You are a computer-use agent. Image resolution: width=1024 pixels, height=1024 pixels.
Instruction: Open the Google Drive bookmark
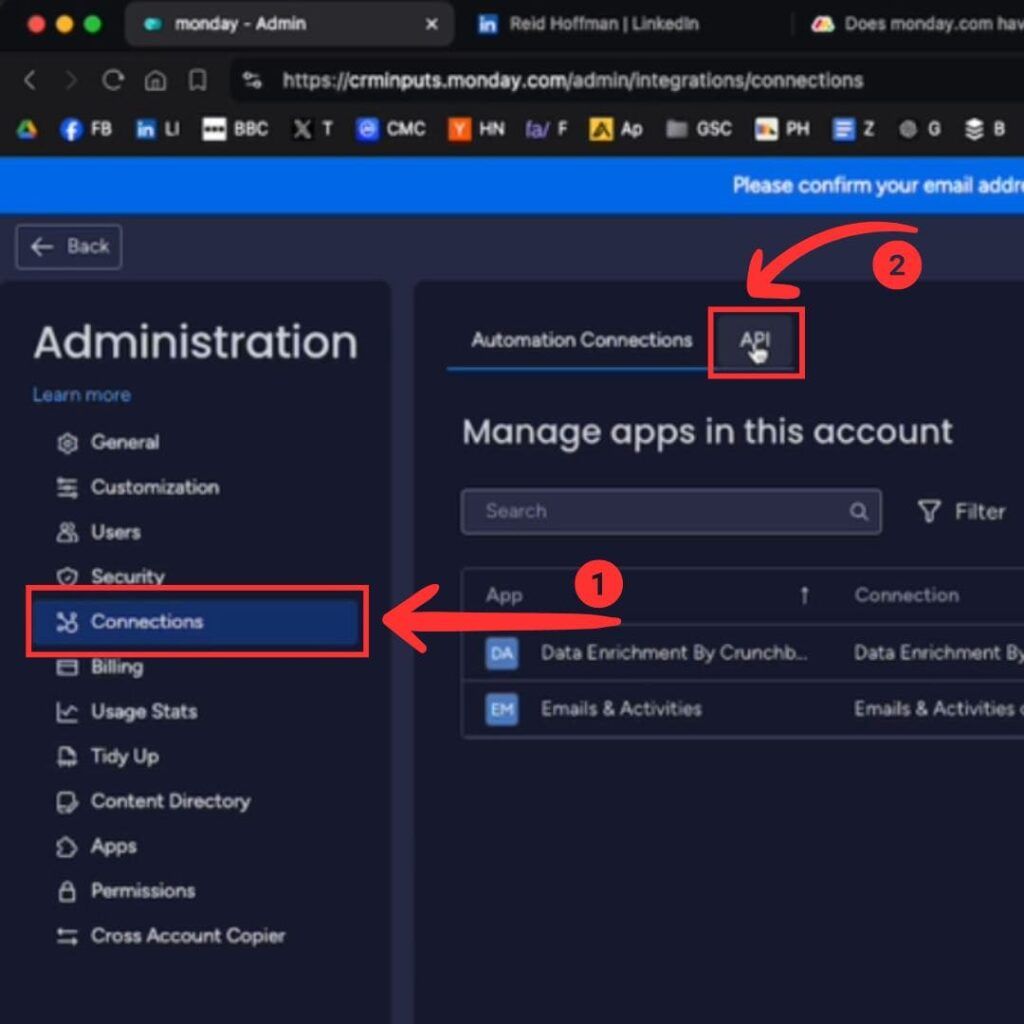click(27, 129)
